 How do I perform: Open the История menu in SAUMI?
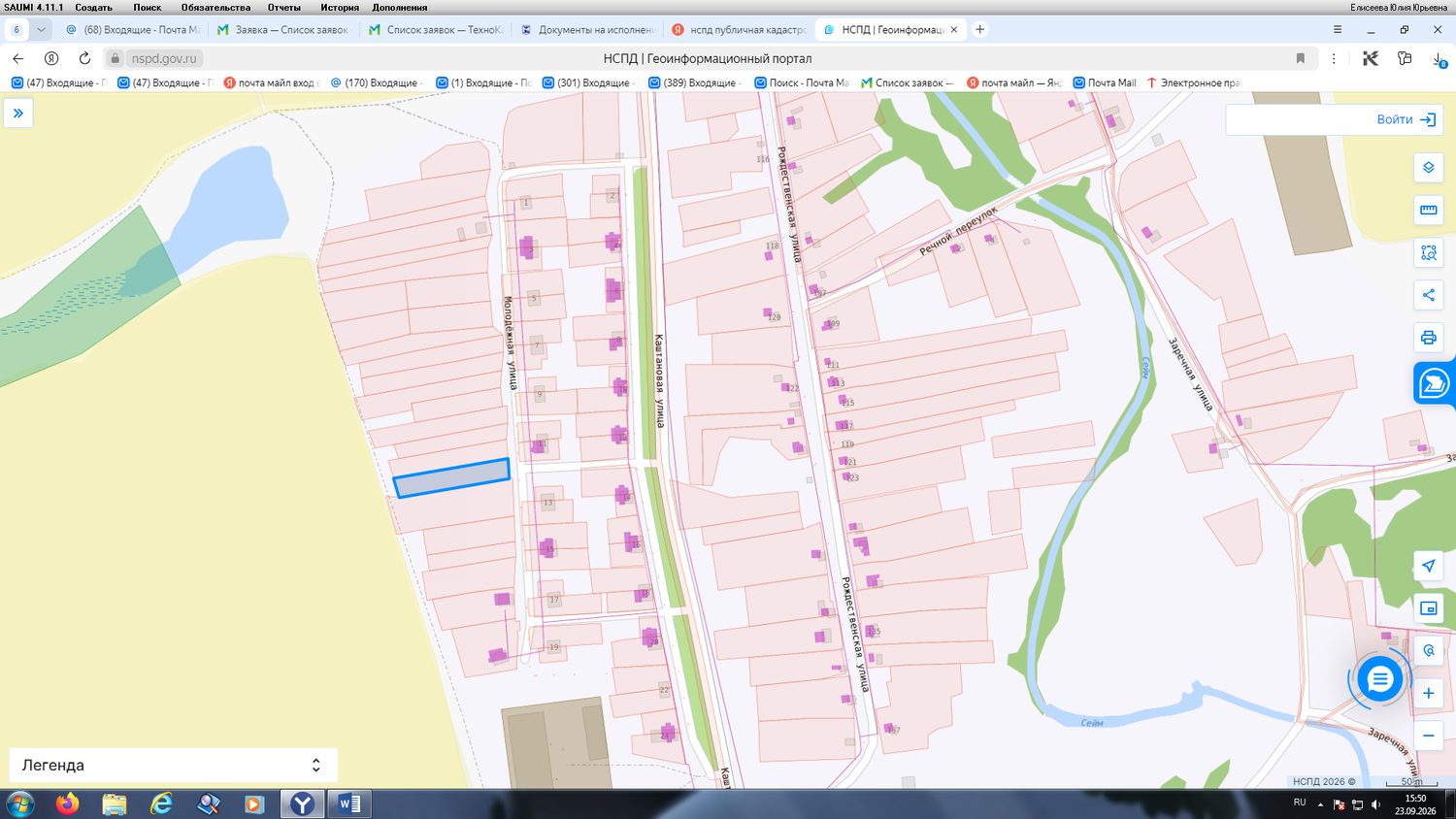click(340, 7)
